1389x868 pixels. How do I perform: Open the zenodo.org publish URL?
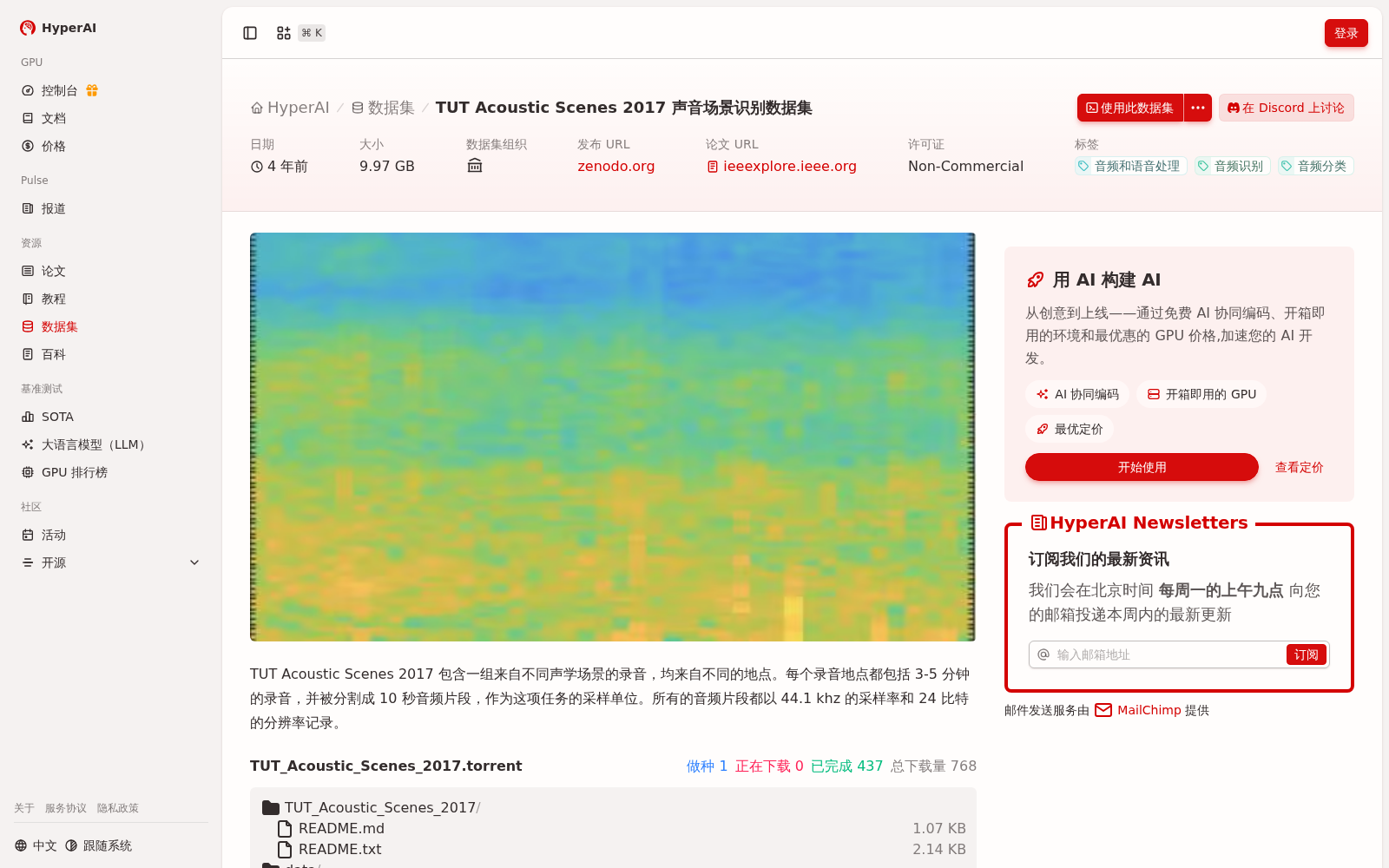click(616, 166)
